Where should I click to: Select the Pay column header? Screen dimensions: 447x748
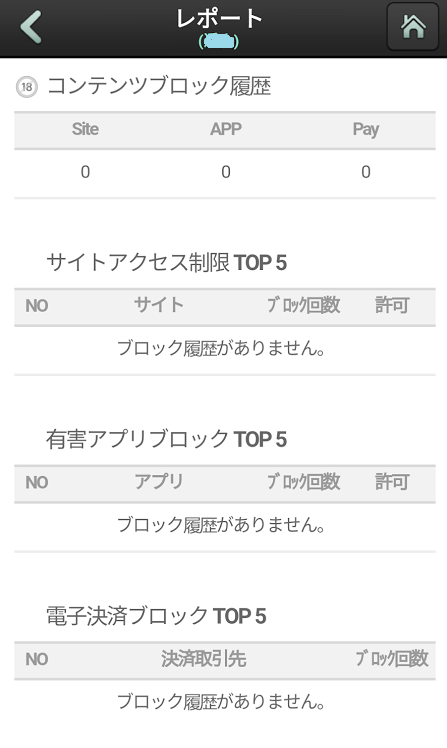point(366,130)
